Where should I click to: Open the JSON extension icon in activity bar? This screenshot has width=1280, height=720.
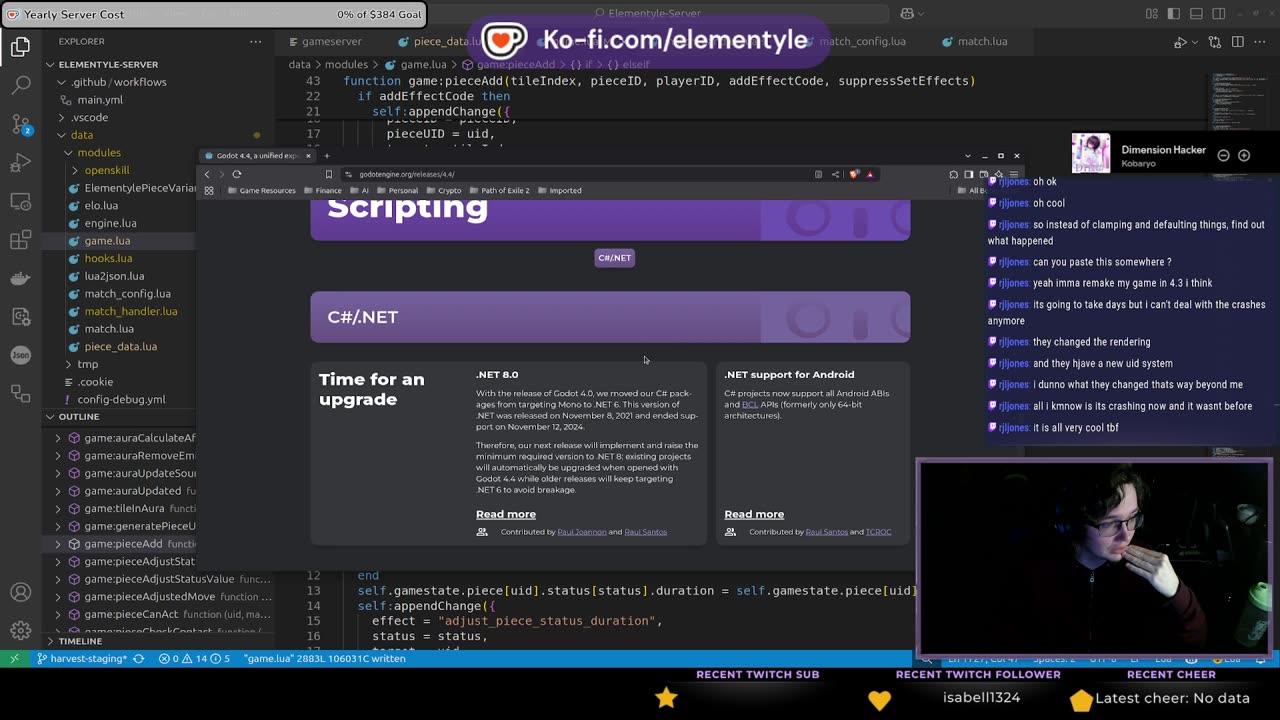[21, 355]
